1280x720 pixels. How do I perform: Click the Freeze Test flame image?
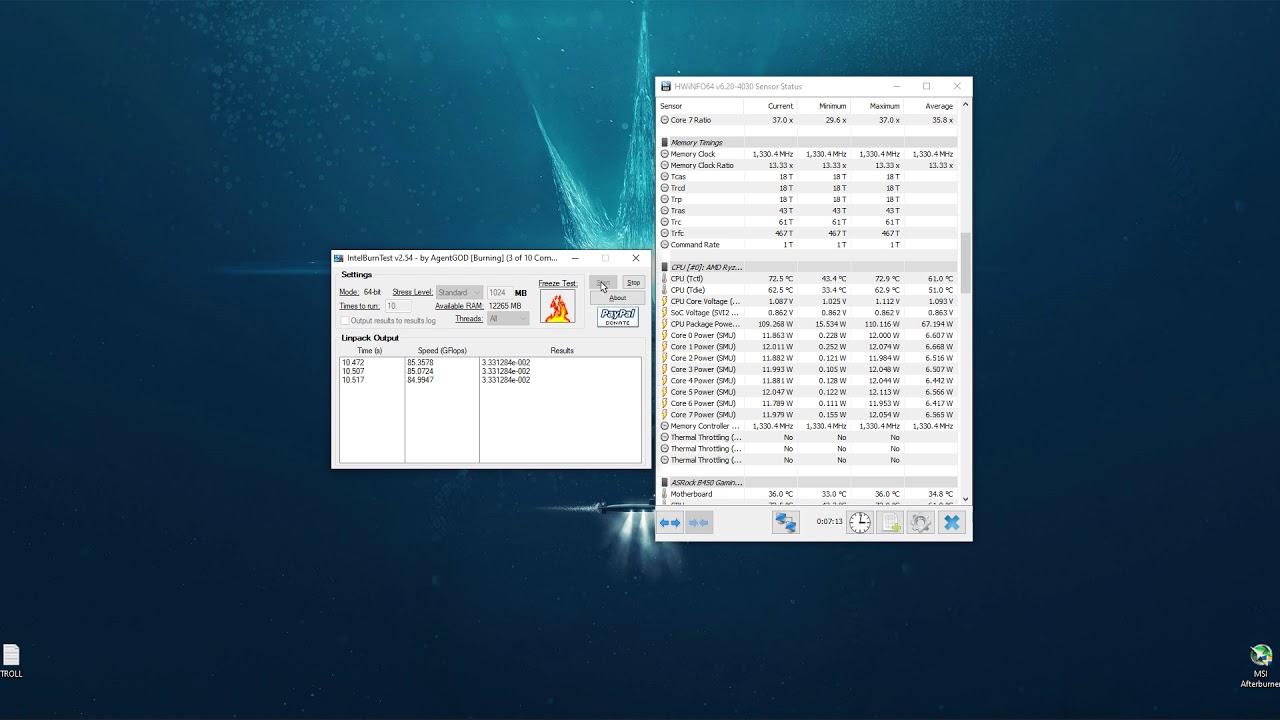(557, 307)
